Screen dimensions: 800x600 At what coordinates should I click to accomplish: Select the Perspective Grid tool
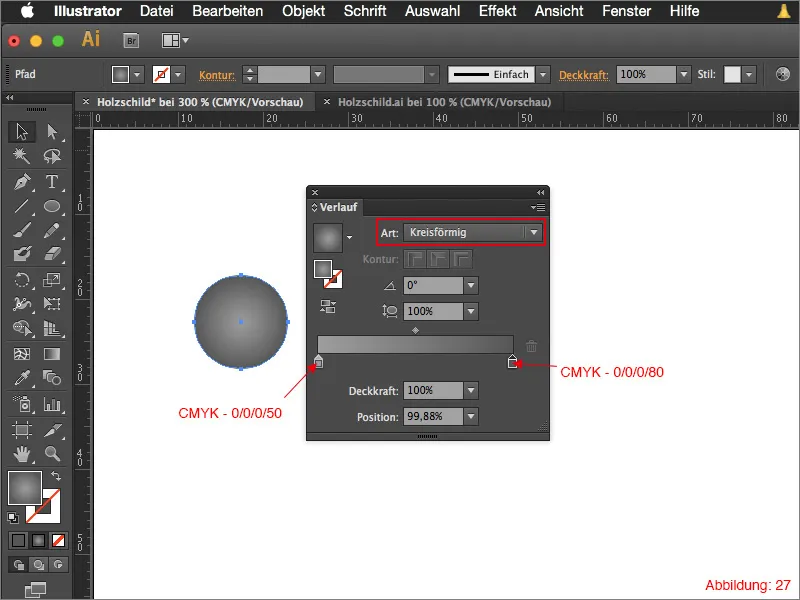(x=52, y=328)
